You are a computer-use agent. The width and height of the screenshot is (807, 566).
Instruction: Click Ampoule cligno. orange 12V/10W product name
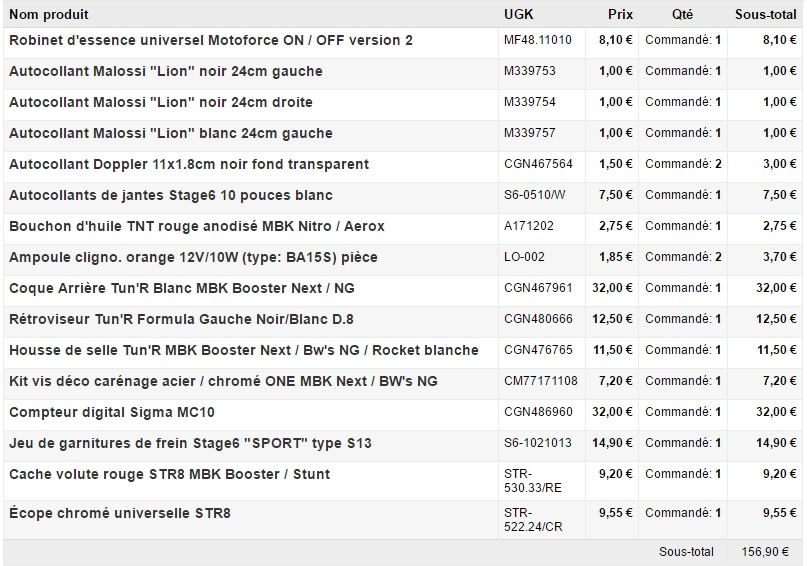point(193,257)
